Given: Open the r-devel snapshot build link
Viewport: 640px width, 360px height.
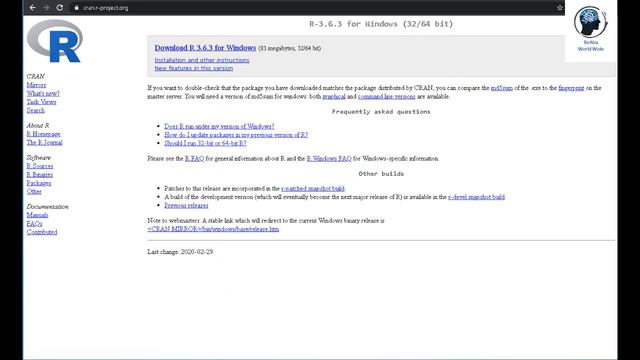Looking at the screenshot, I should (x=476, y=197).
